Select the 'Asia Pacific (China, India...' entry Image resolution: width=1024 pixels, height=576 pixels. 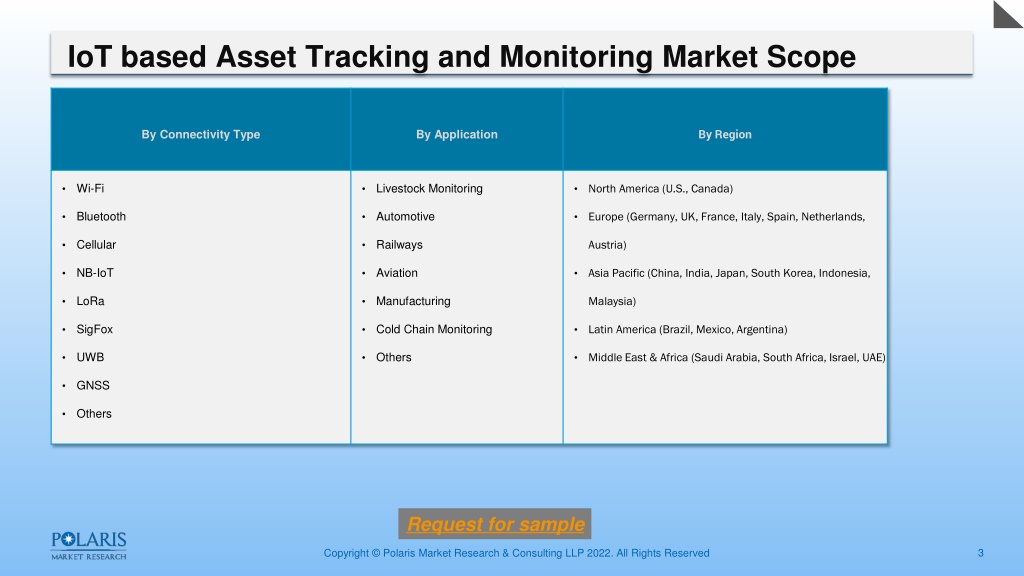tap(729, 286)
